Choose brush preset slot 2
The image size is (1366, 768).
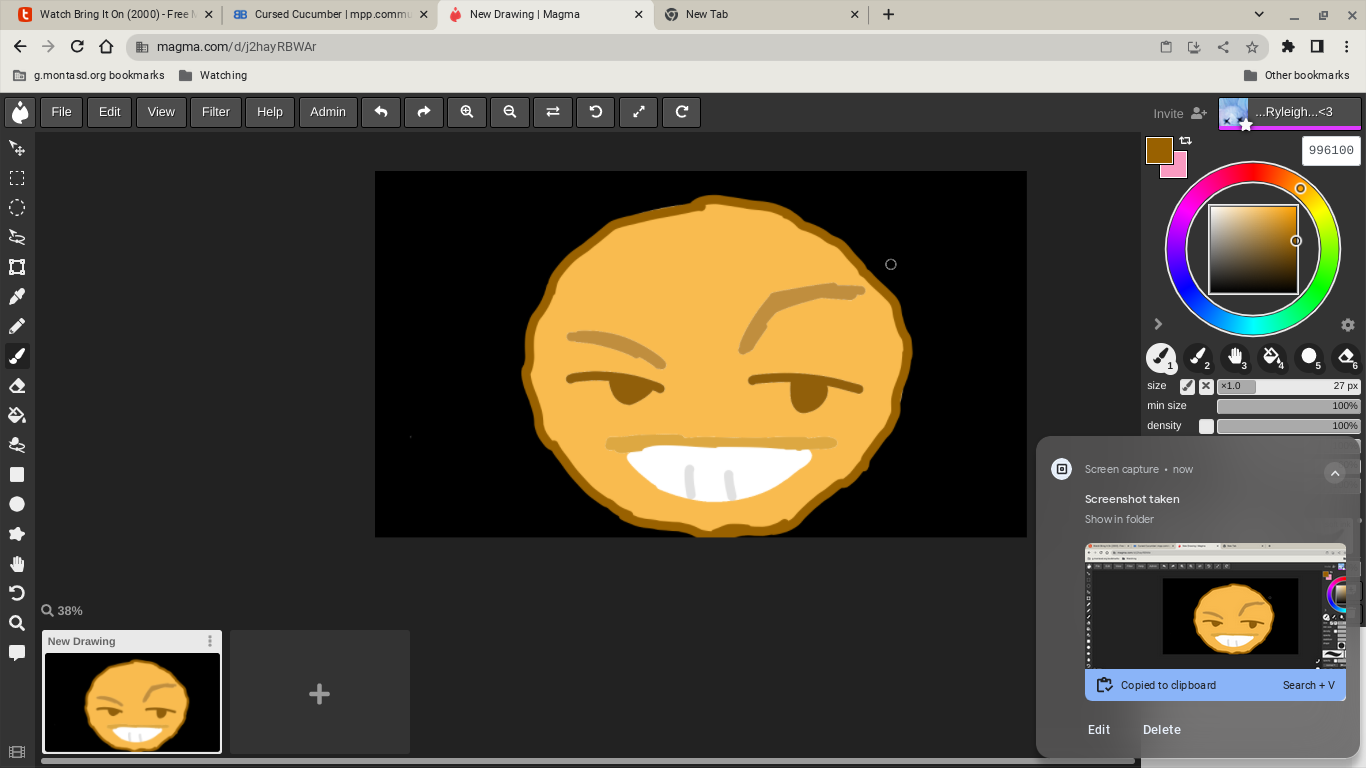[1198, 357]
